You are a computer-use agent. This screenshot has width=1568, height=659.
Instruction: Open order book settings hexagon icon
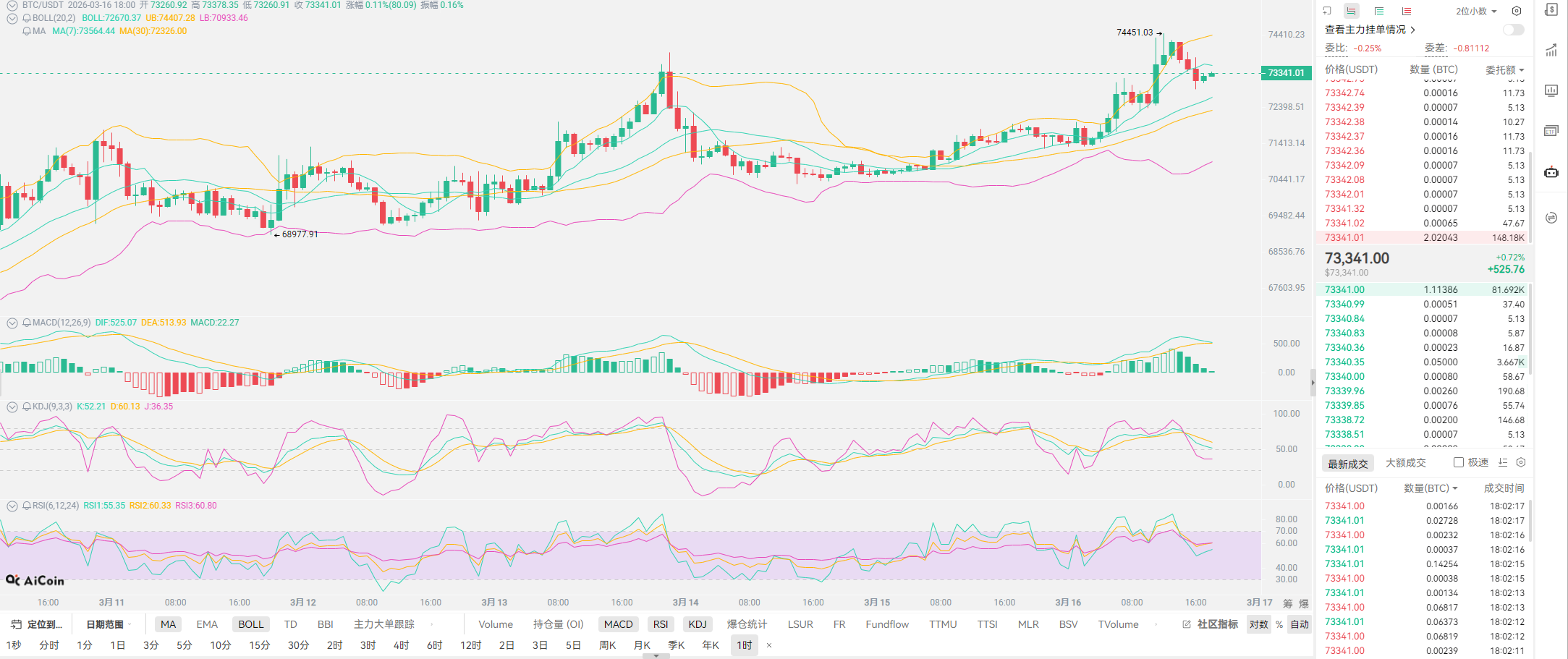point(1517,11)
